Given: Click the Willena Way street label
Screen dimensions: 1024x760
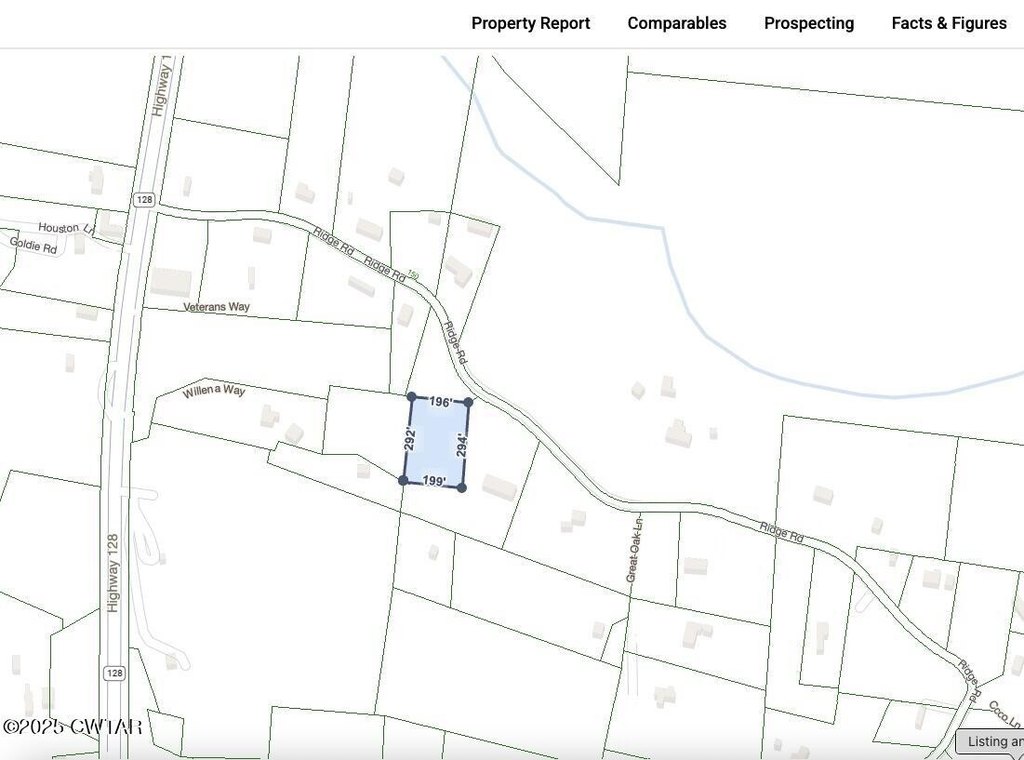Looking at the screenshot, I should point(213,391).
